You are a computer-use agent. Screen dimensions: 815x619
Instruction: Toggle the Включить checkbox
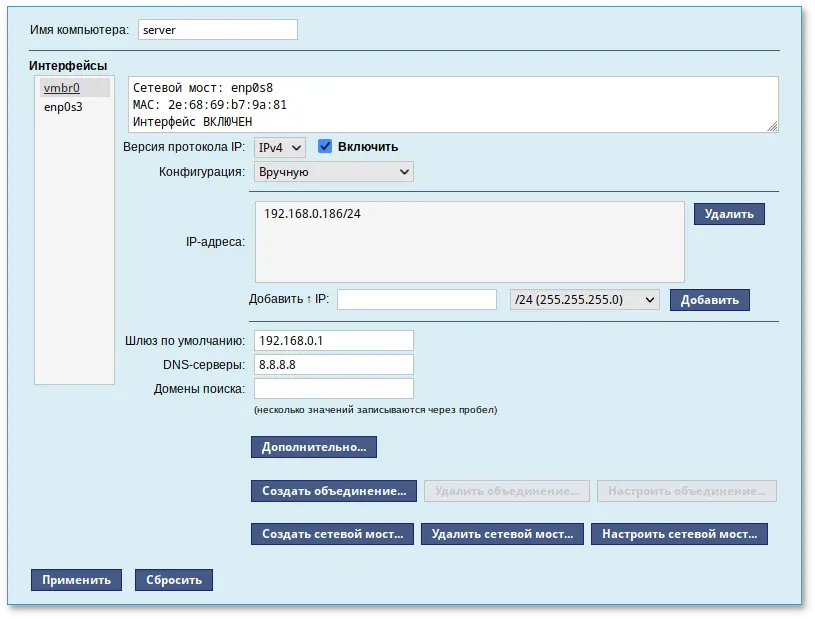[x=324, y=146]
